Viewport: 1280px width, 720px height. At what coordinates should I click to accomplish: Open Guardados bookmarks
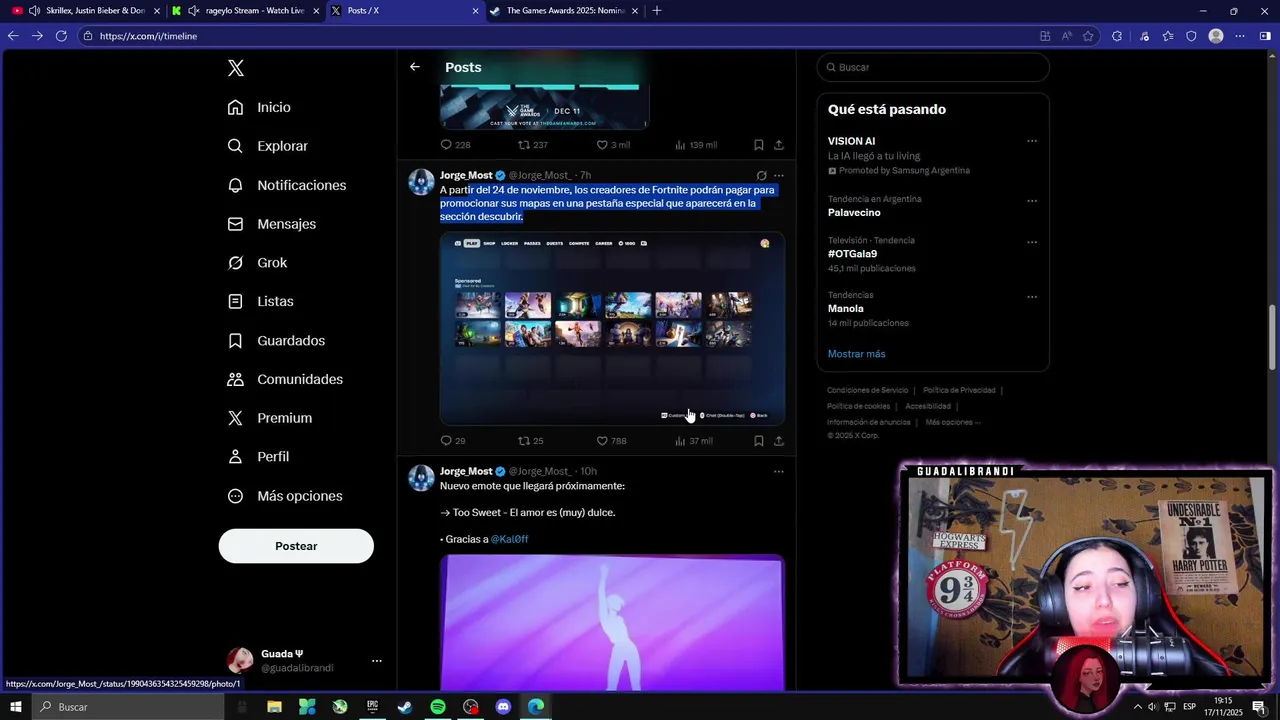(x=276, y=341)
